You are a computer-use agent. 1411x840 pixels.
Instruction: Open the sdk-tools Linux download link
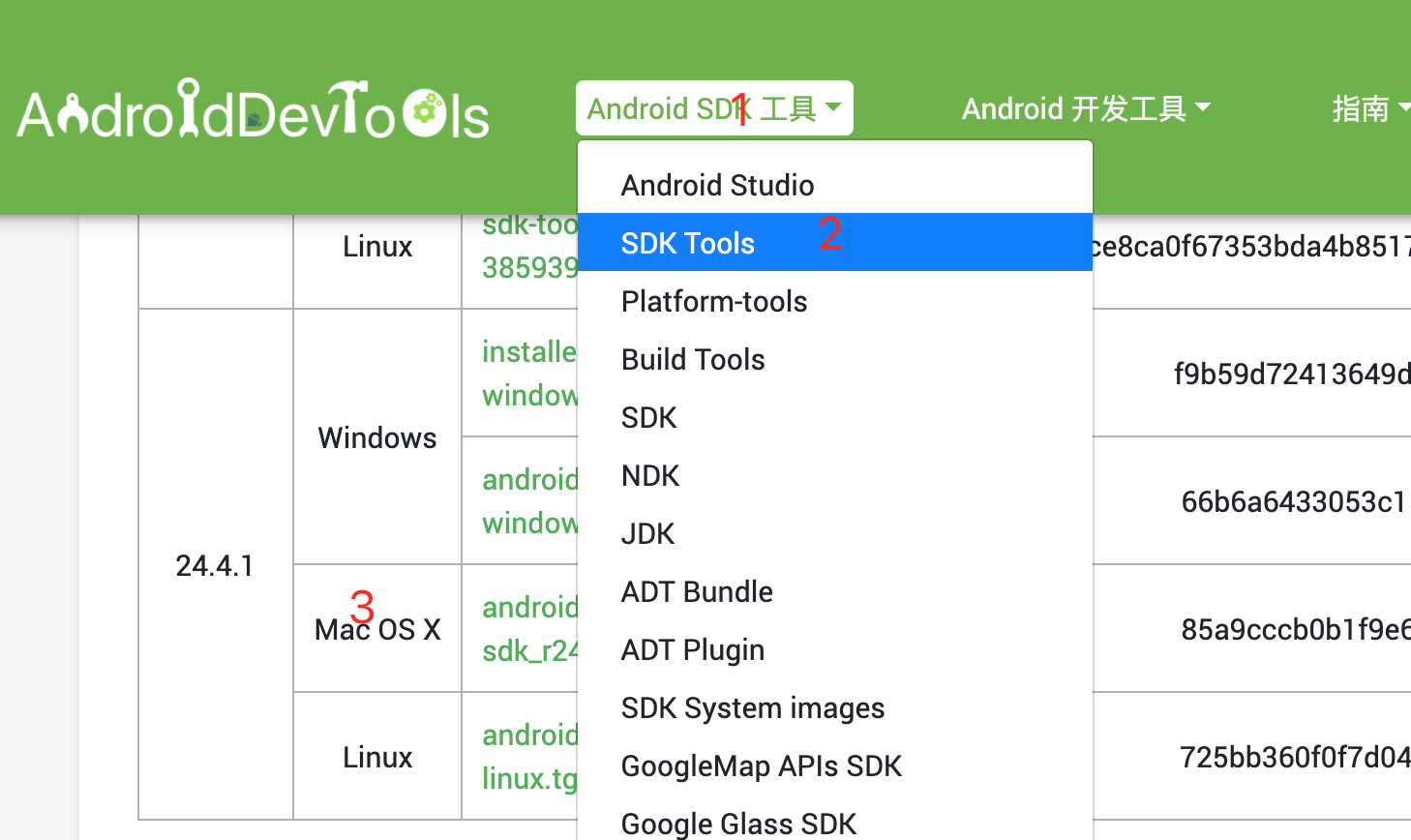click(x=529, y=246)
